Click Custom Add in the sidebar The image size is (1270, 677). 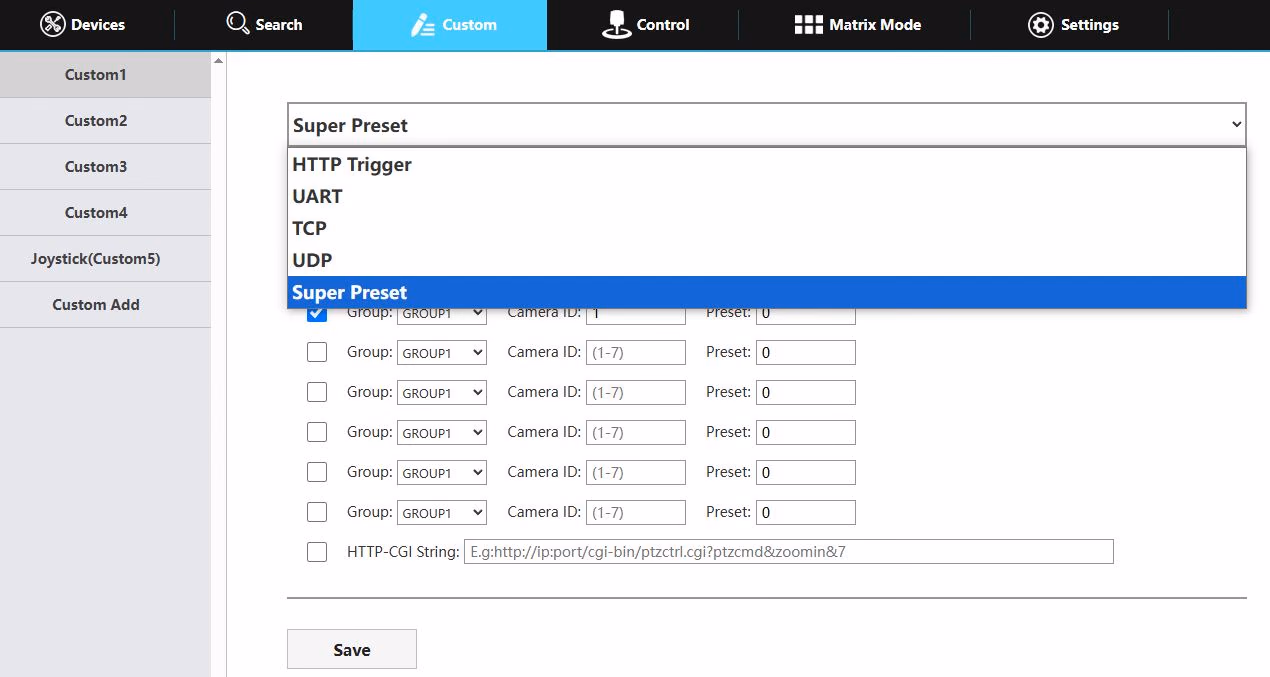[105, 305]
